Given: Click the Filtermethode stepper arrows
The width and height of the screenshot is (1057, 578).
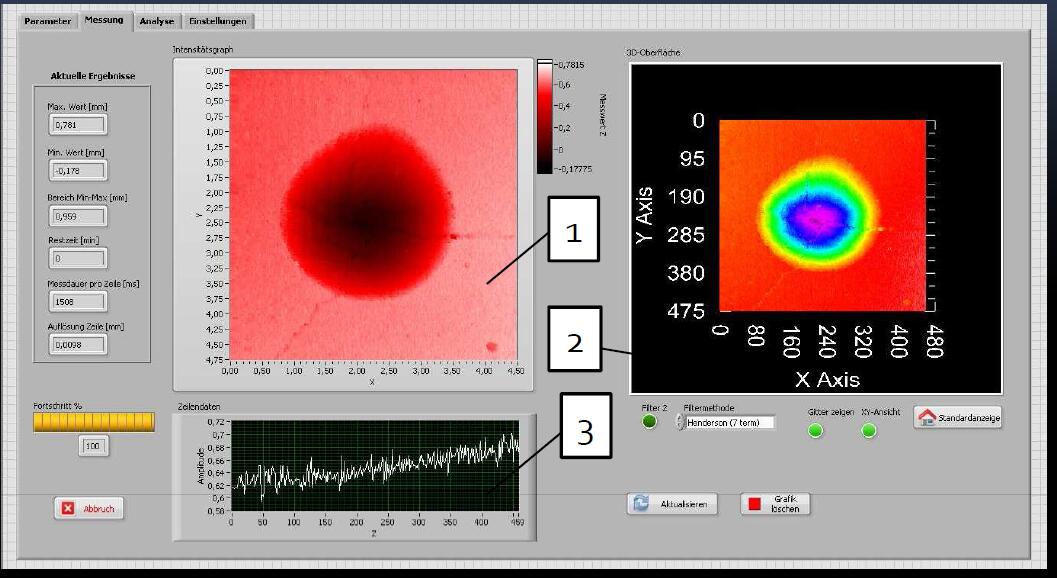Looking at the screenshot, I should pos(679,422).
